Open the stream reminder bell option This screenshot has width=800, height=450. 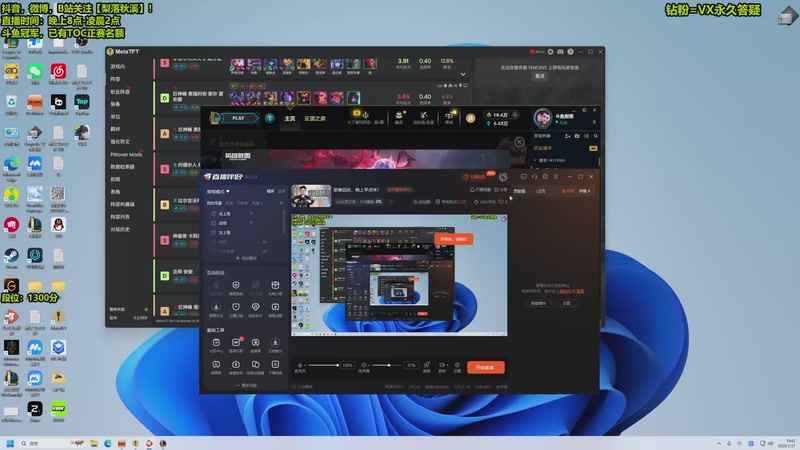[480, 190]
